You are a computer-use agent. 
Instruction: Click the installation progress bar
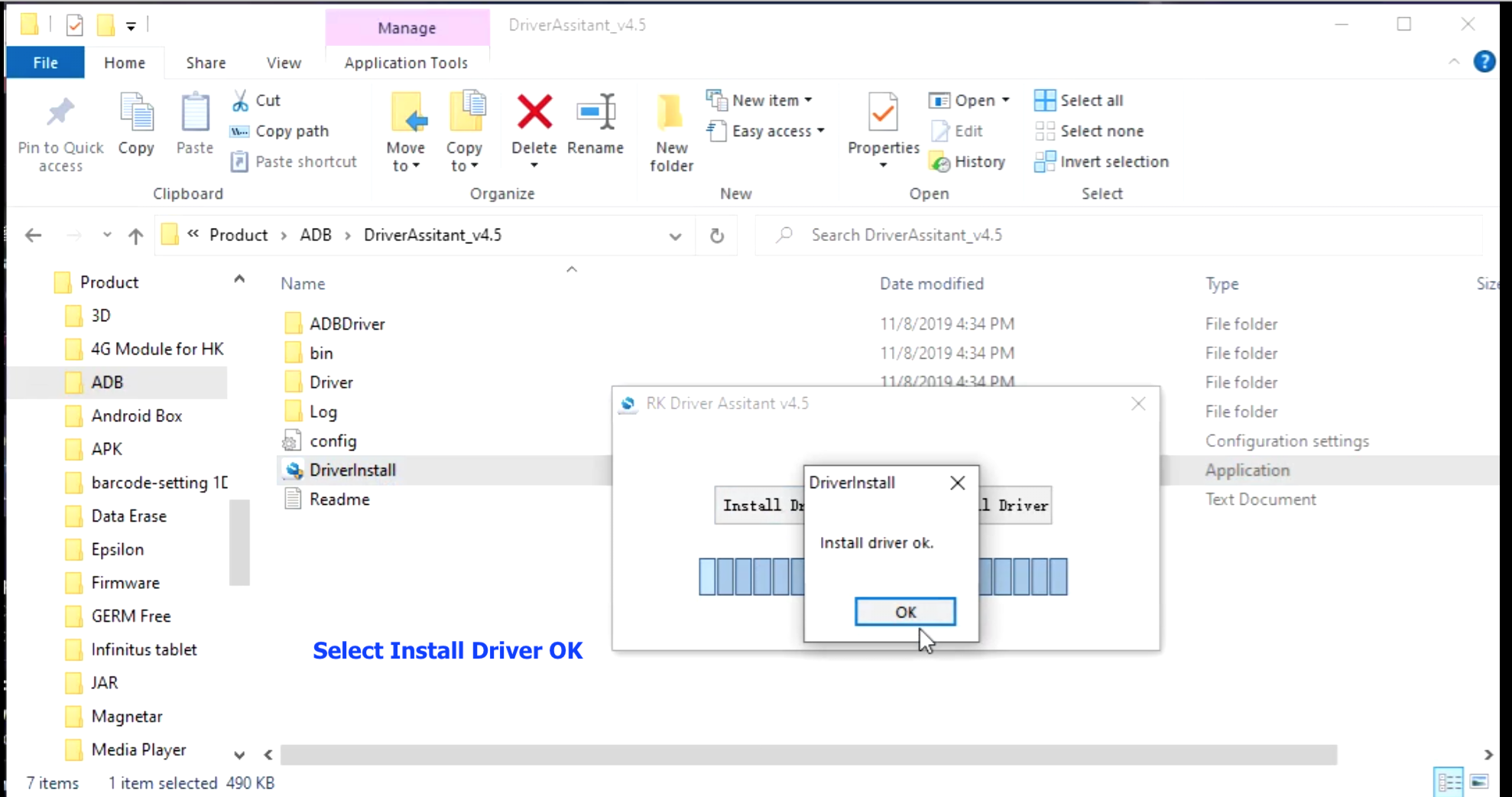tap(883, 577)
